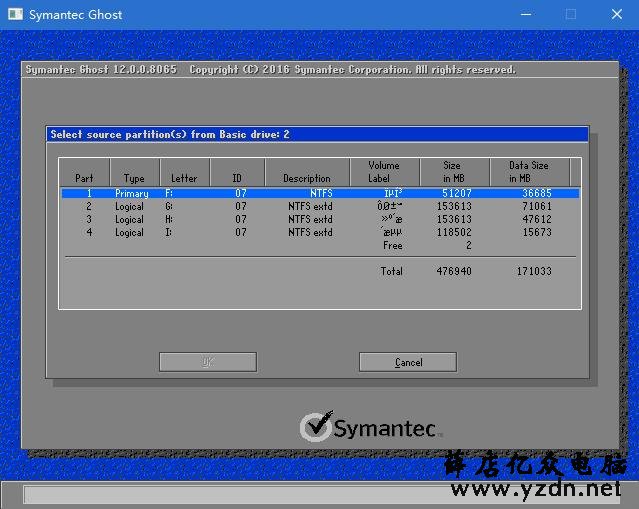
Task: Click total data size 171033
Action: pos(534,271)
